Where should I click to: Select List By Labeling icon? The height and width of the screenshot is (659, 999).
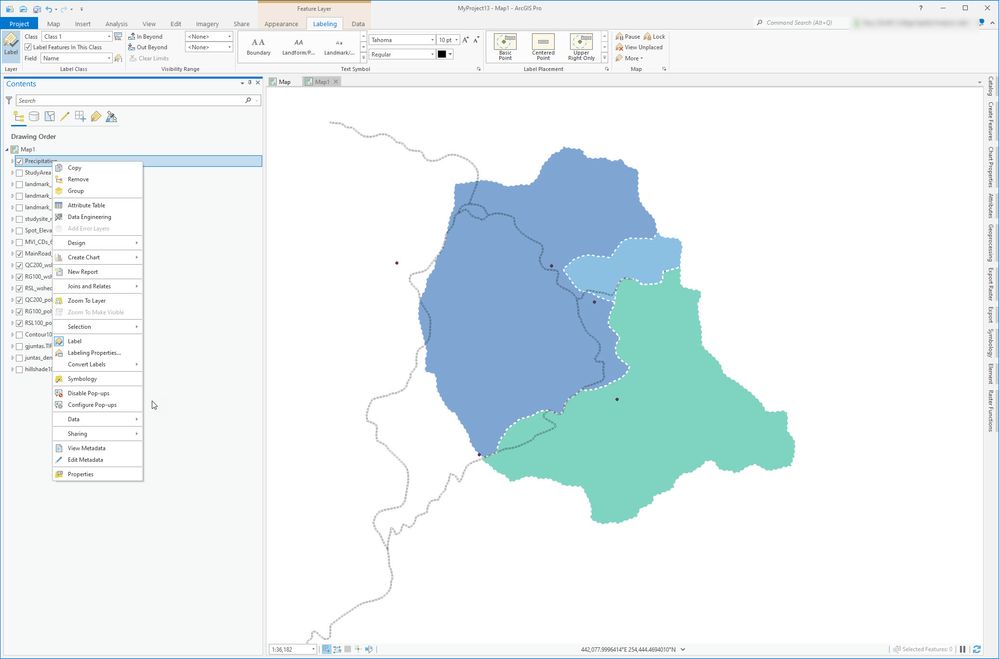[96, 117]
